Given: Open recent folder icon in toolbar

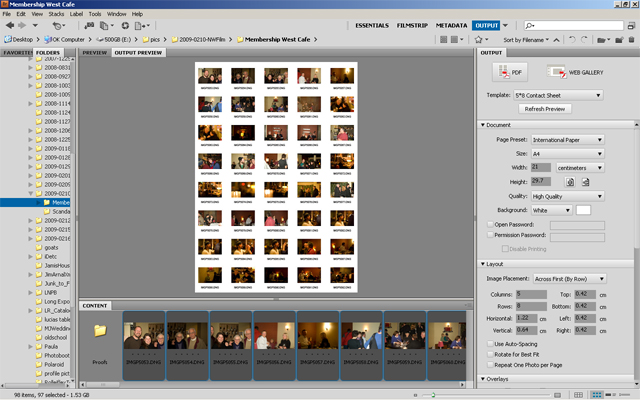Looking at the screenshot, I should [x=601, y=40].
